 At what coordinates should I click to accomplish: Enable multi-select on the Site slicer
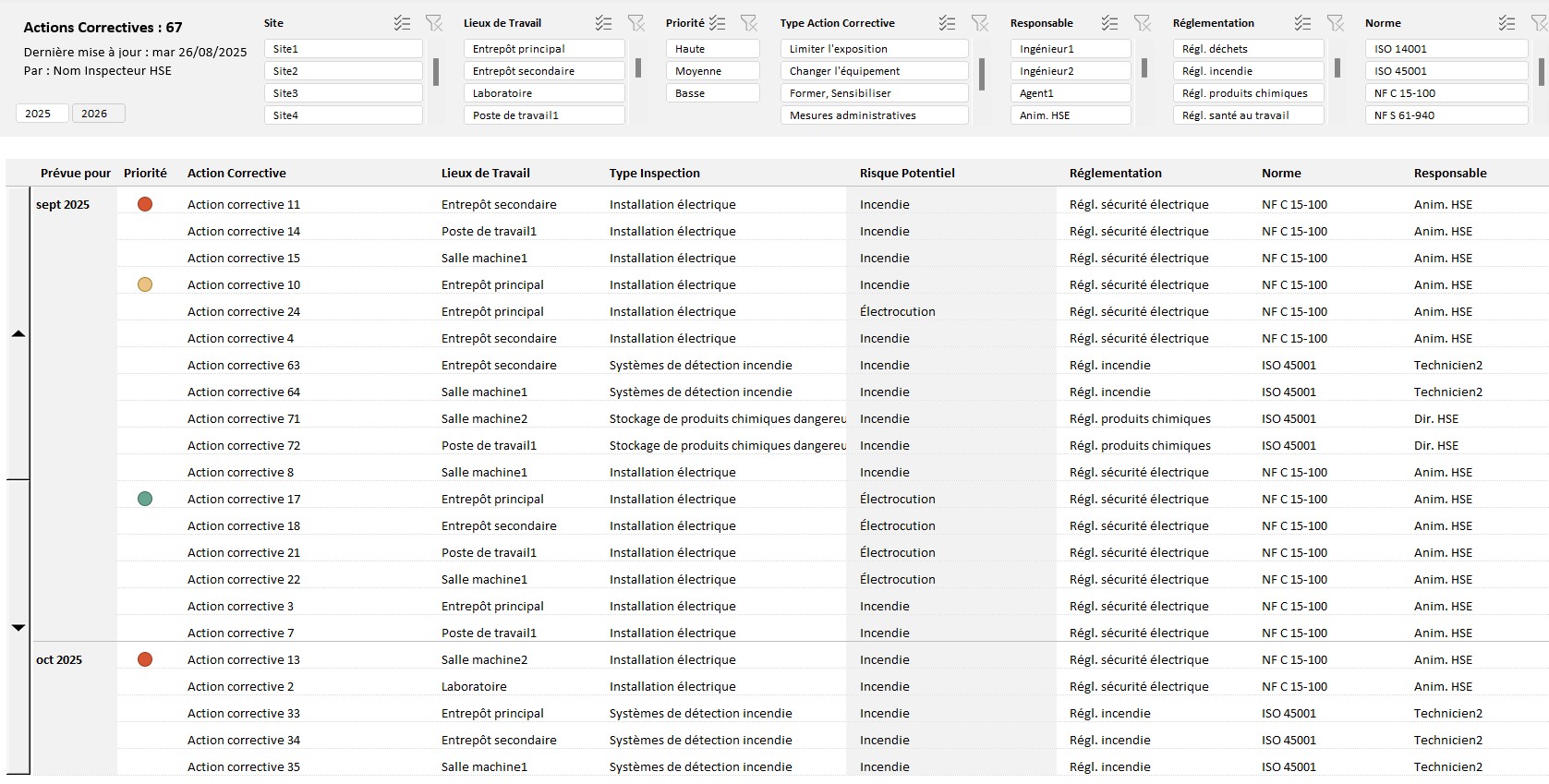point(402,23)
